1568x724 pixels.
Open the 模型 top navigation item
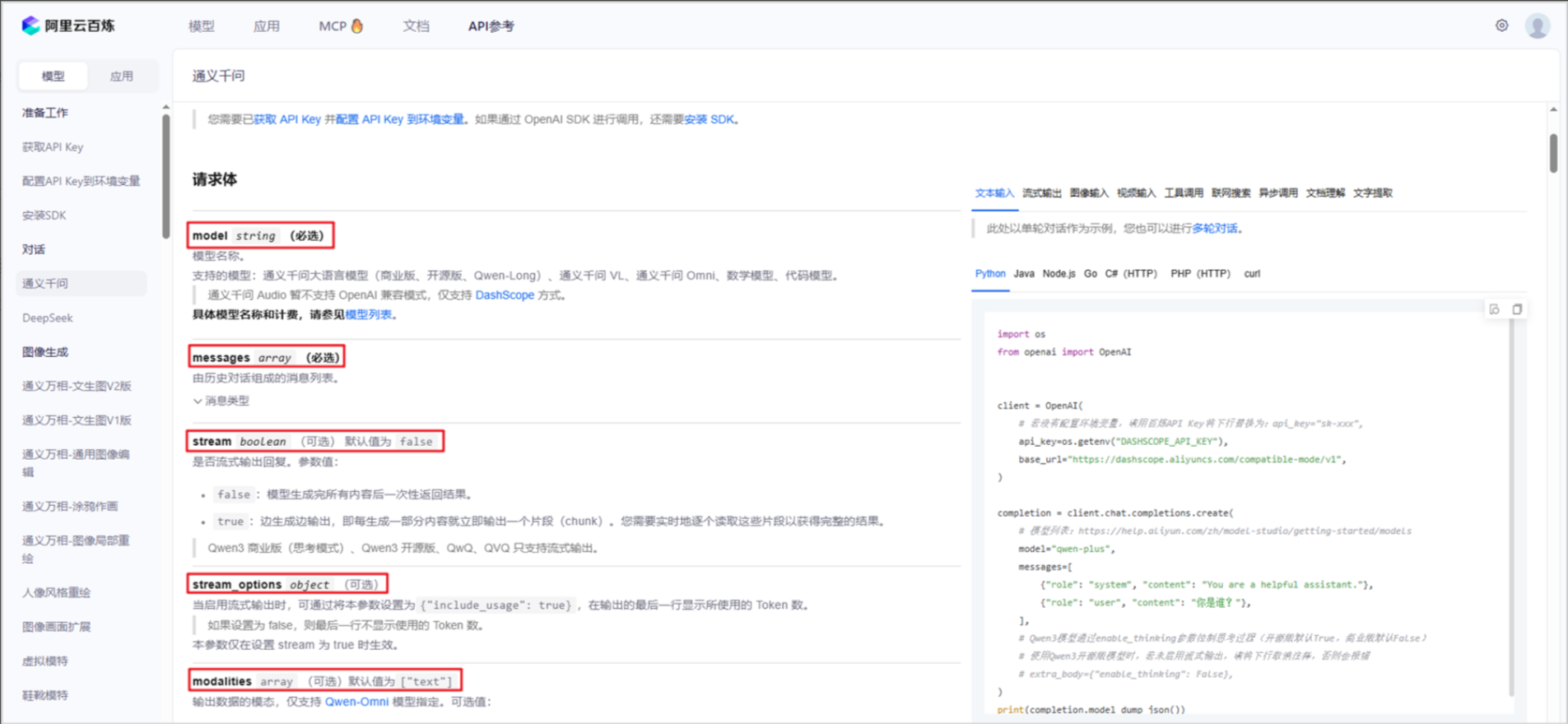click(201, 26)
